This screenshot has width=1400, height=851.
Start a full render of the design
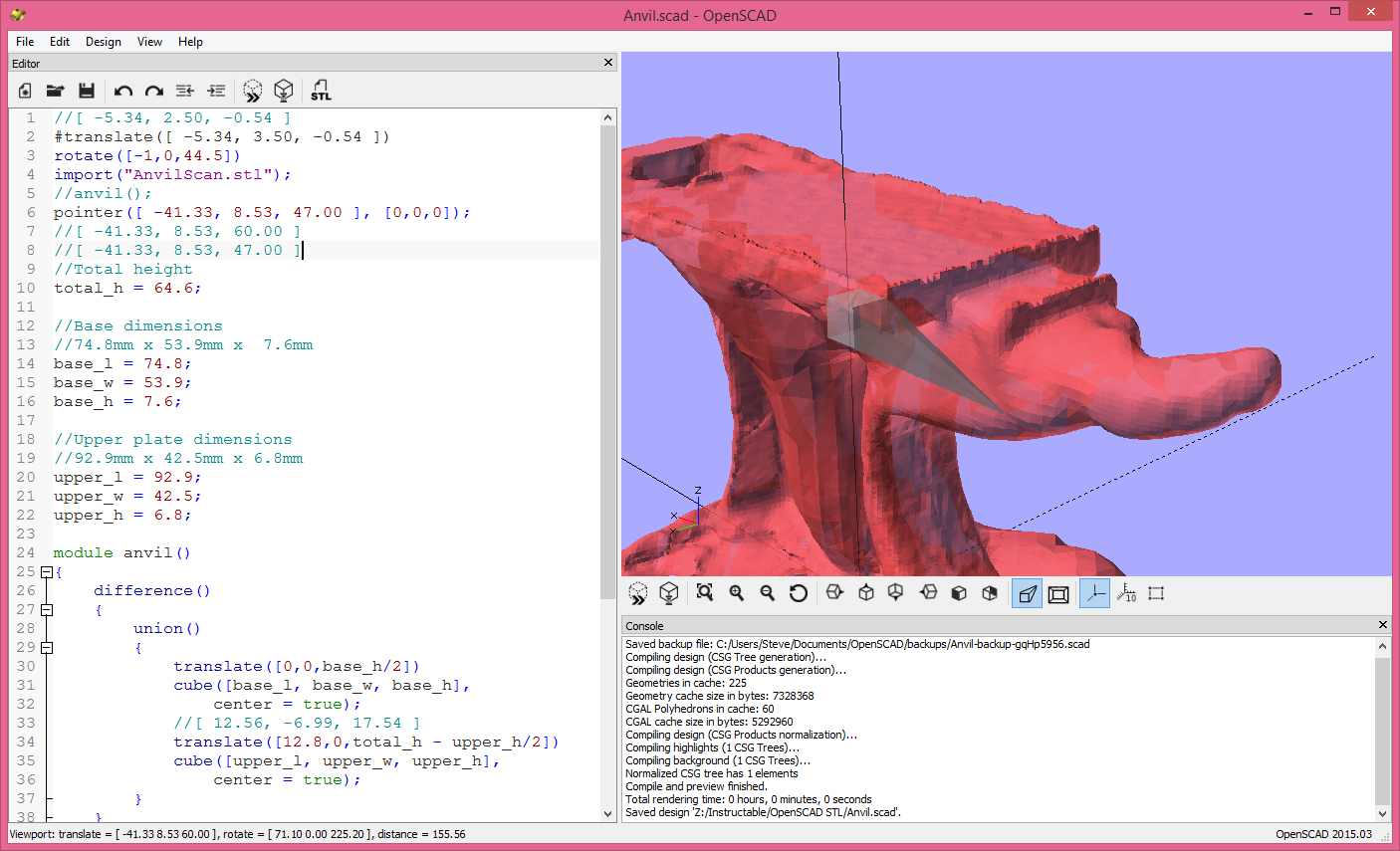click(669, 592)
